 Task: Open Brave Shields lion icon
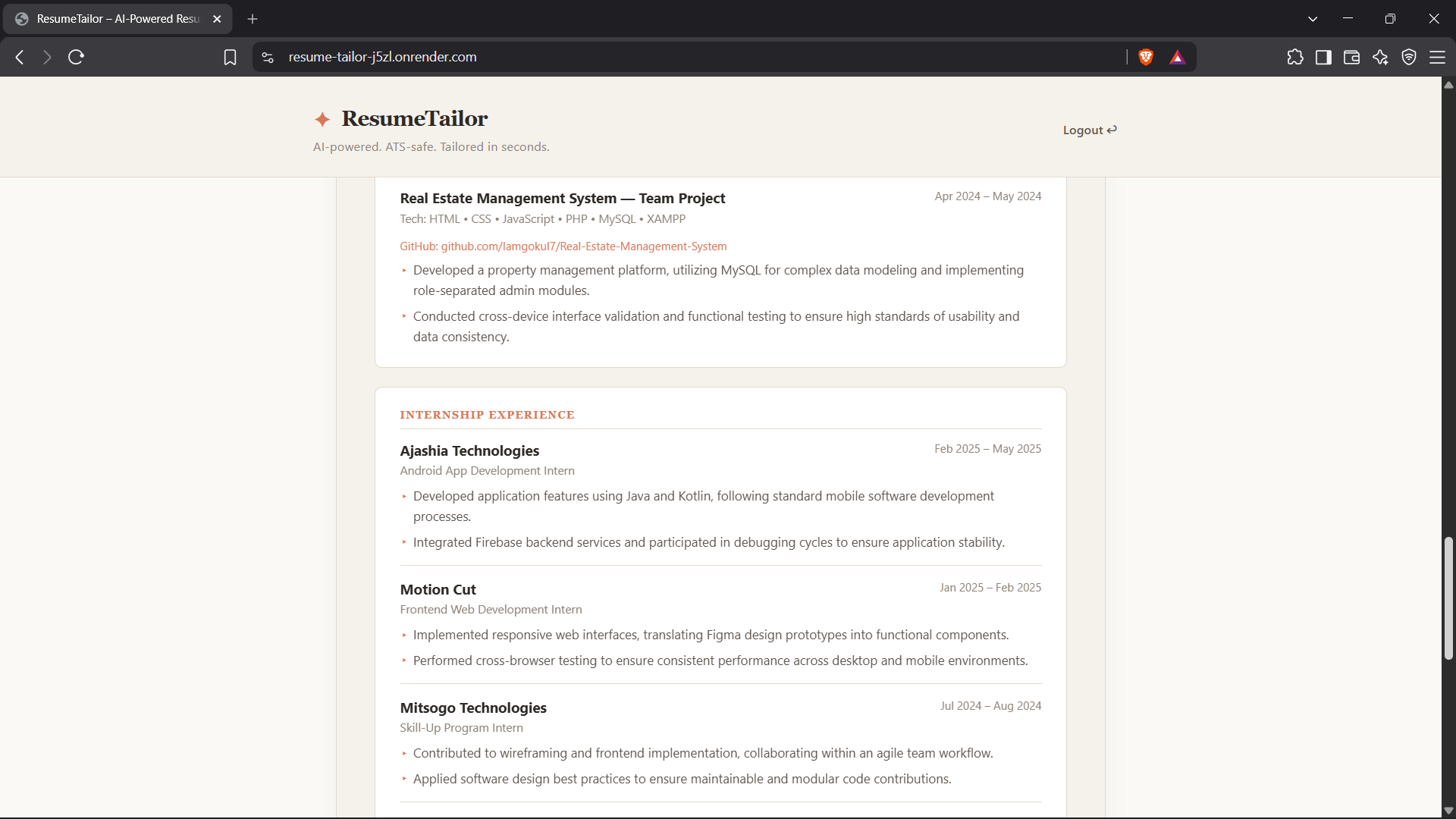[1146, 57]
